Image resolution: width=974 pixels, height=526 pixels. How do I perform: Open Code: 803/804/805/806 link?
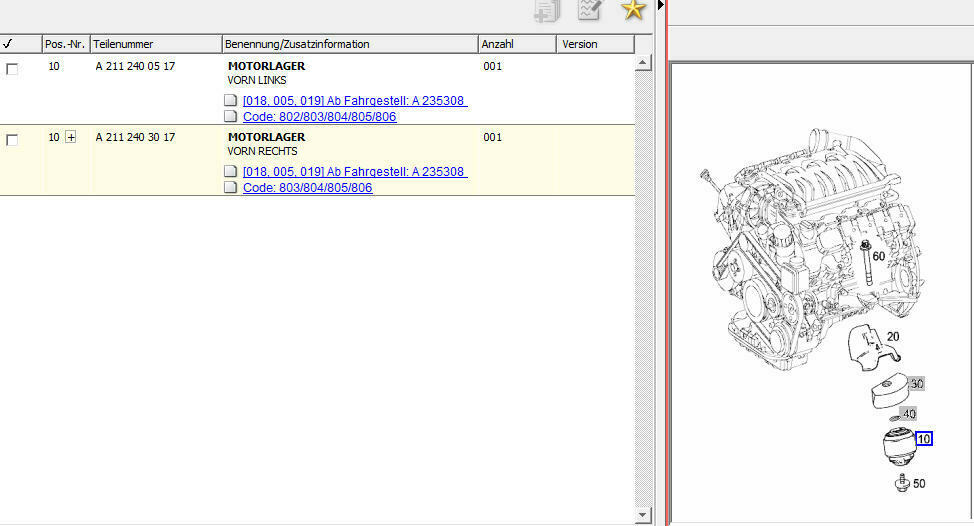click(x=307, y=188)
